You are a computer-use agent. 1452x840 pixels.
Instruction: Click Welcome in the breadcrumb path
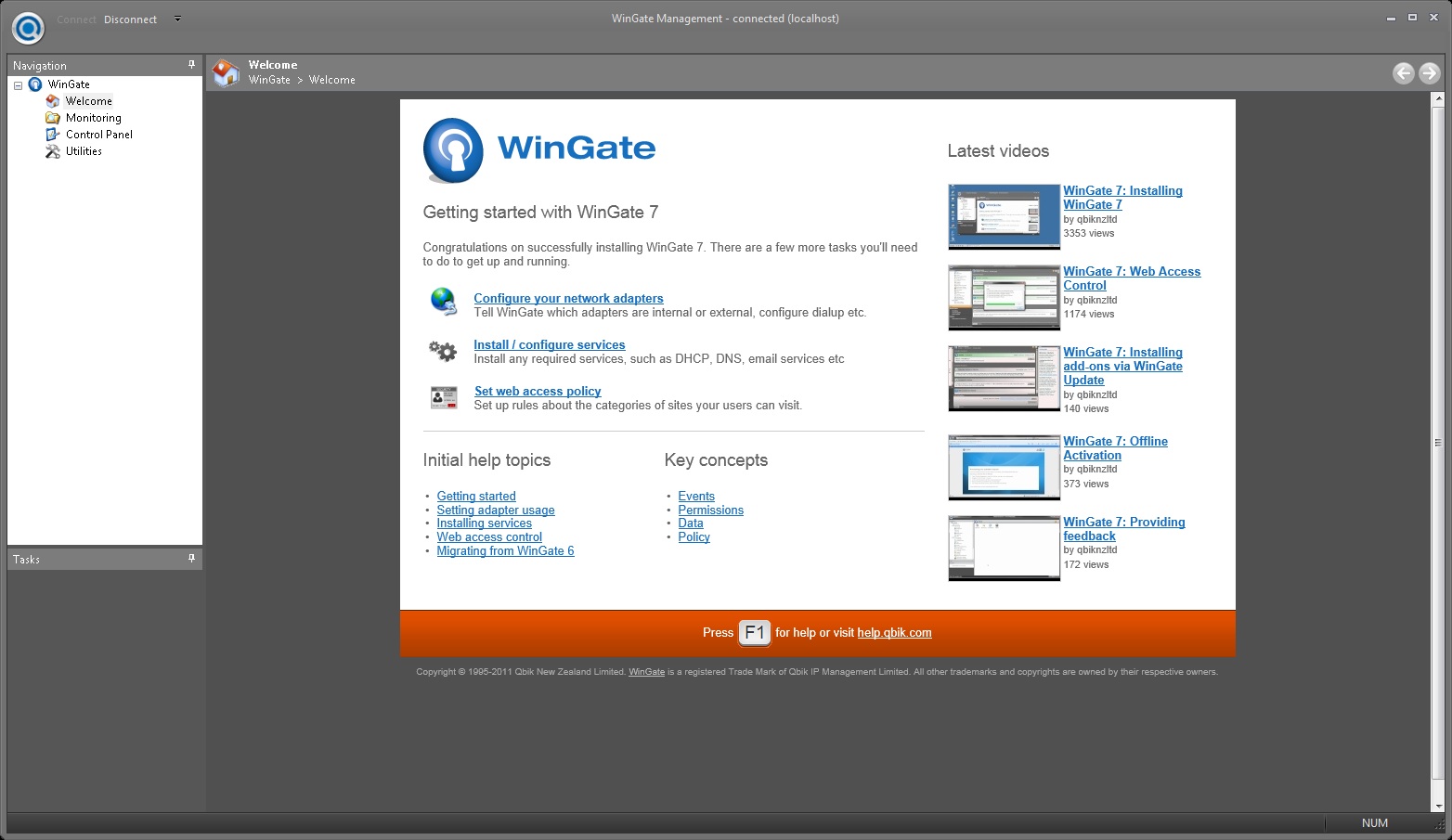coord(332,80)
